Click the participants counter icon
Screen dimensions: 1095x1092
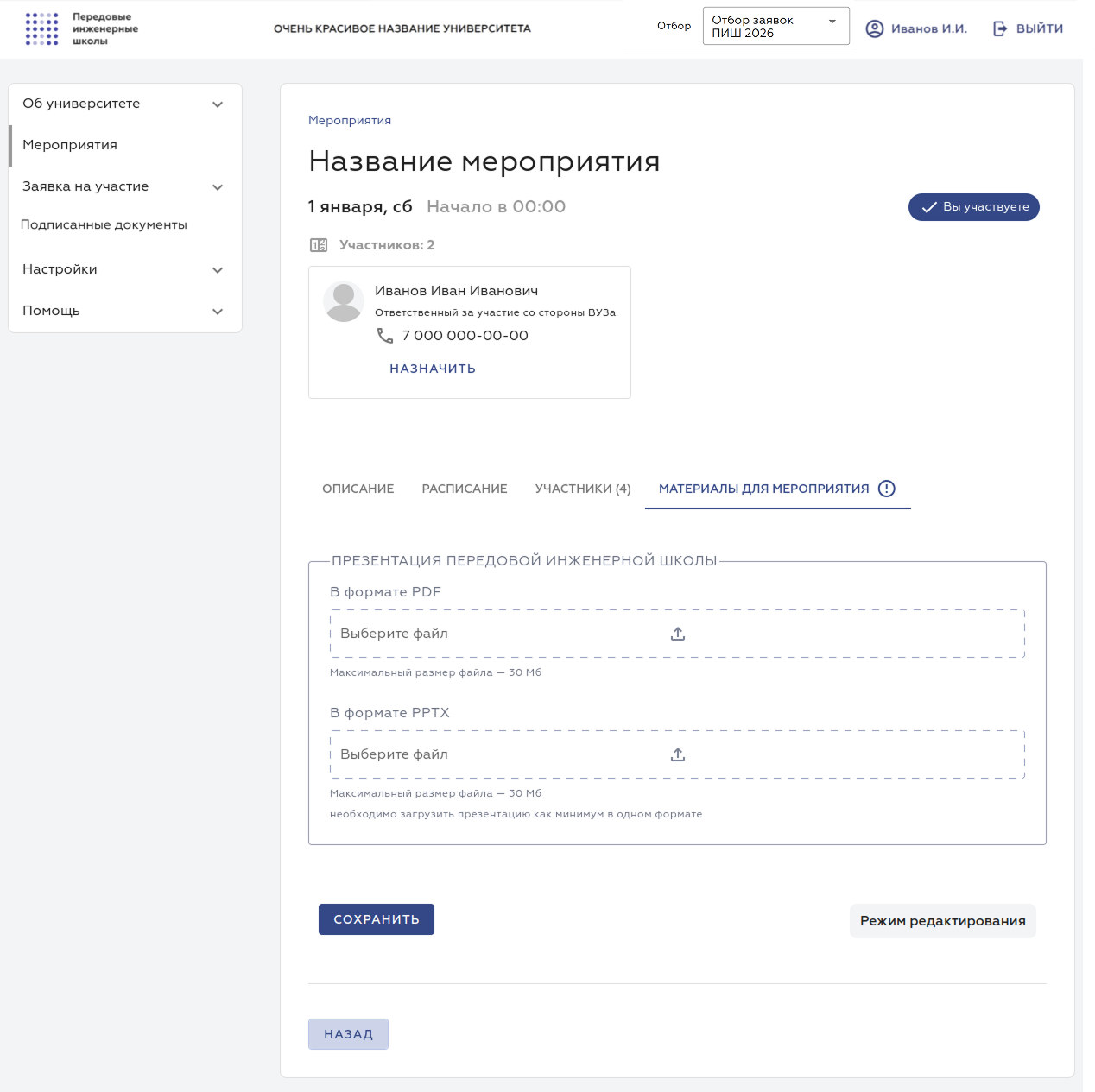[319, 245]
